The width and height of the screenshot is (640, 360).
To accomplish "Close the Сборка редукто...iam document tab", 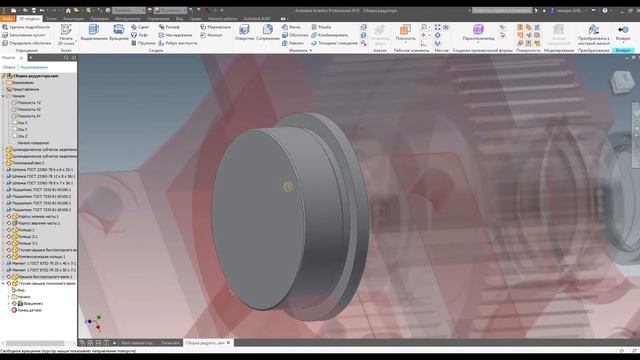I will coord(229,343).
